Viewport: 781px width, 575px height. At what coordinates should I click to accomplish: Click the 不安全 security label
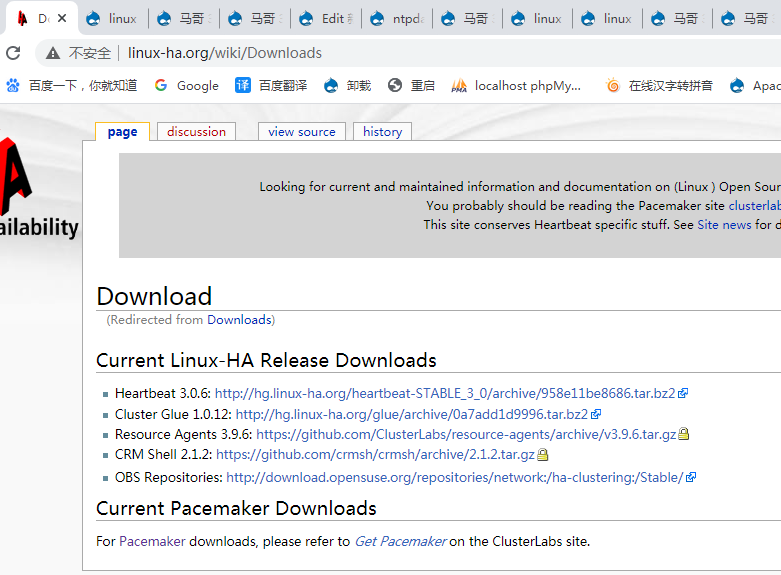tap(90, 53)
